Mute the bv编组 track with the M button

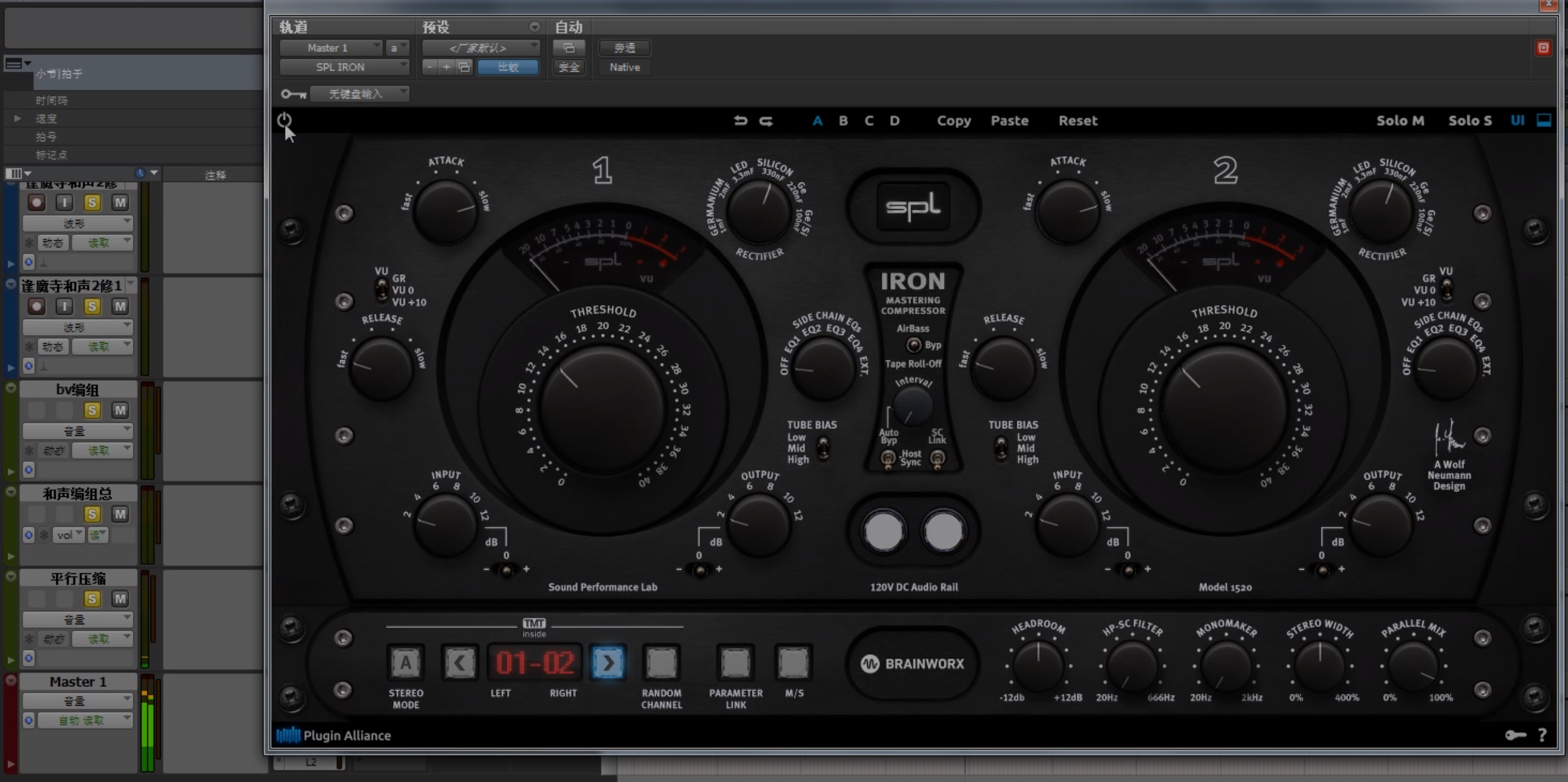click(x=120, y=409)
